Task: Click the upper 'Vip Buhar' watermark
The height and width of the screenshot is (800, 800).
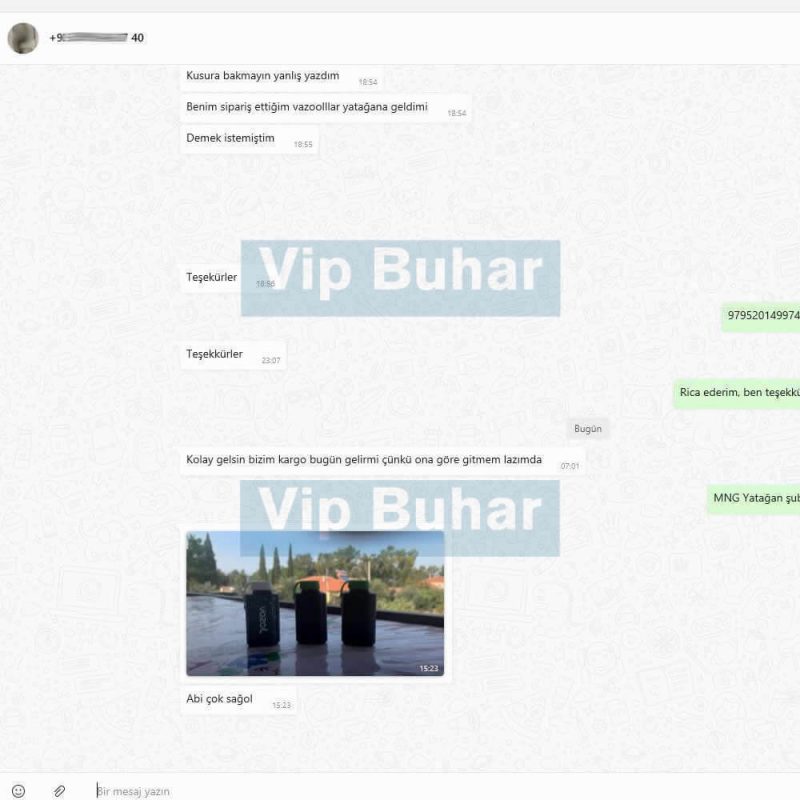Action: point(401,278)
